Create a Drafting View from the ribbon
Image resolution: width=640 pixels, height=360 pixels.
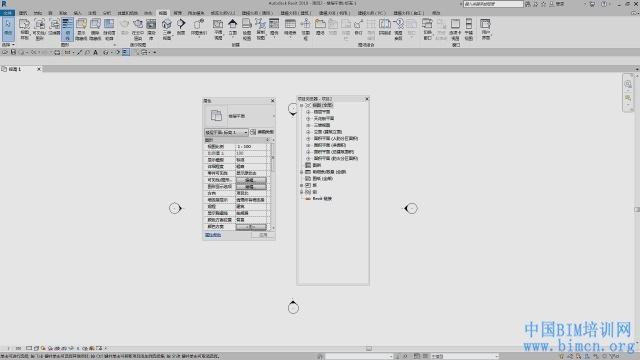(247, 29)
